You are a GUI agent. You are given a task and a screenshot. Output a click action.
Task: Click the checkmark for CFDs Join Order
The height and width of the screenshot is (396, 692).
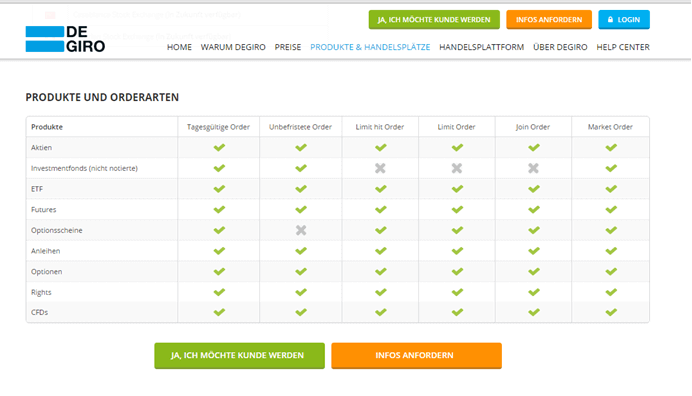click(x=534, y=312)
